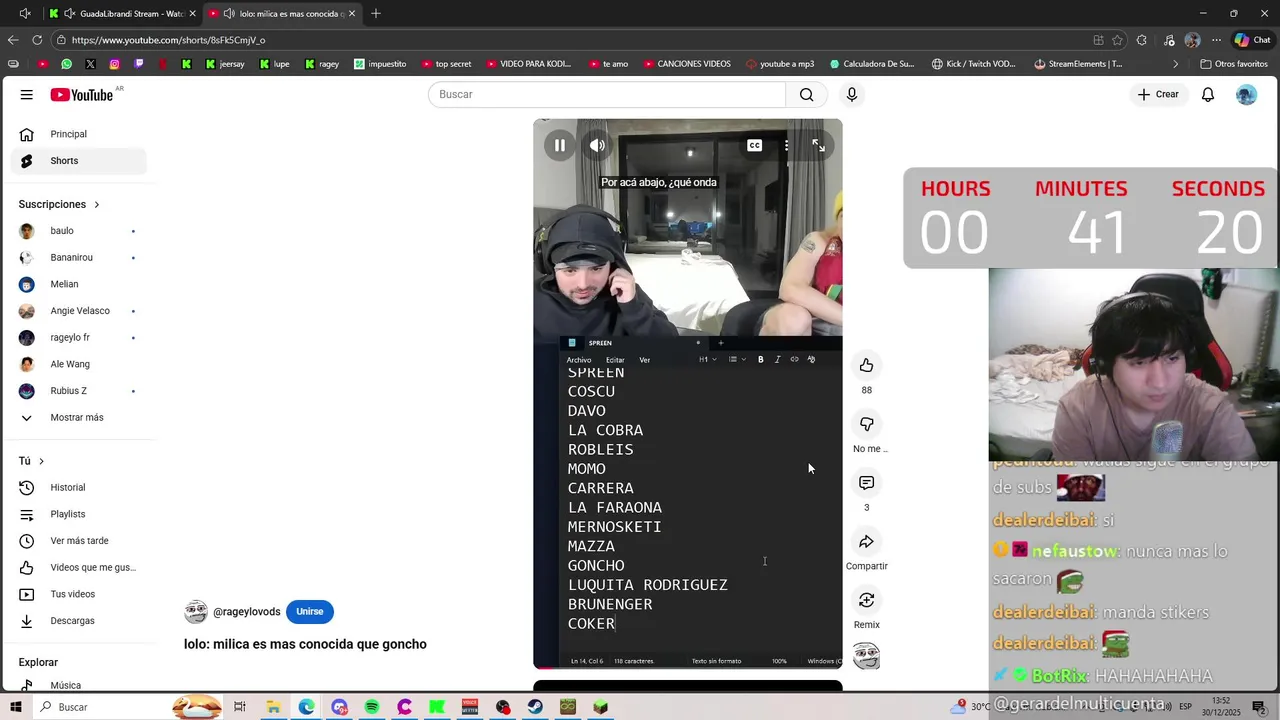
Task: Open Ver más tarde list
Action: (x=78, y=541)
